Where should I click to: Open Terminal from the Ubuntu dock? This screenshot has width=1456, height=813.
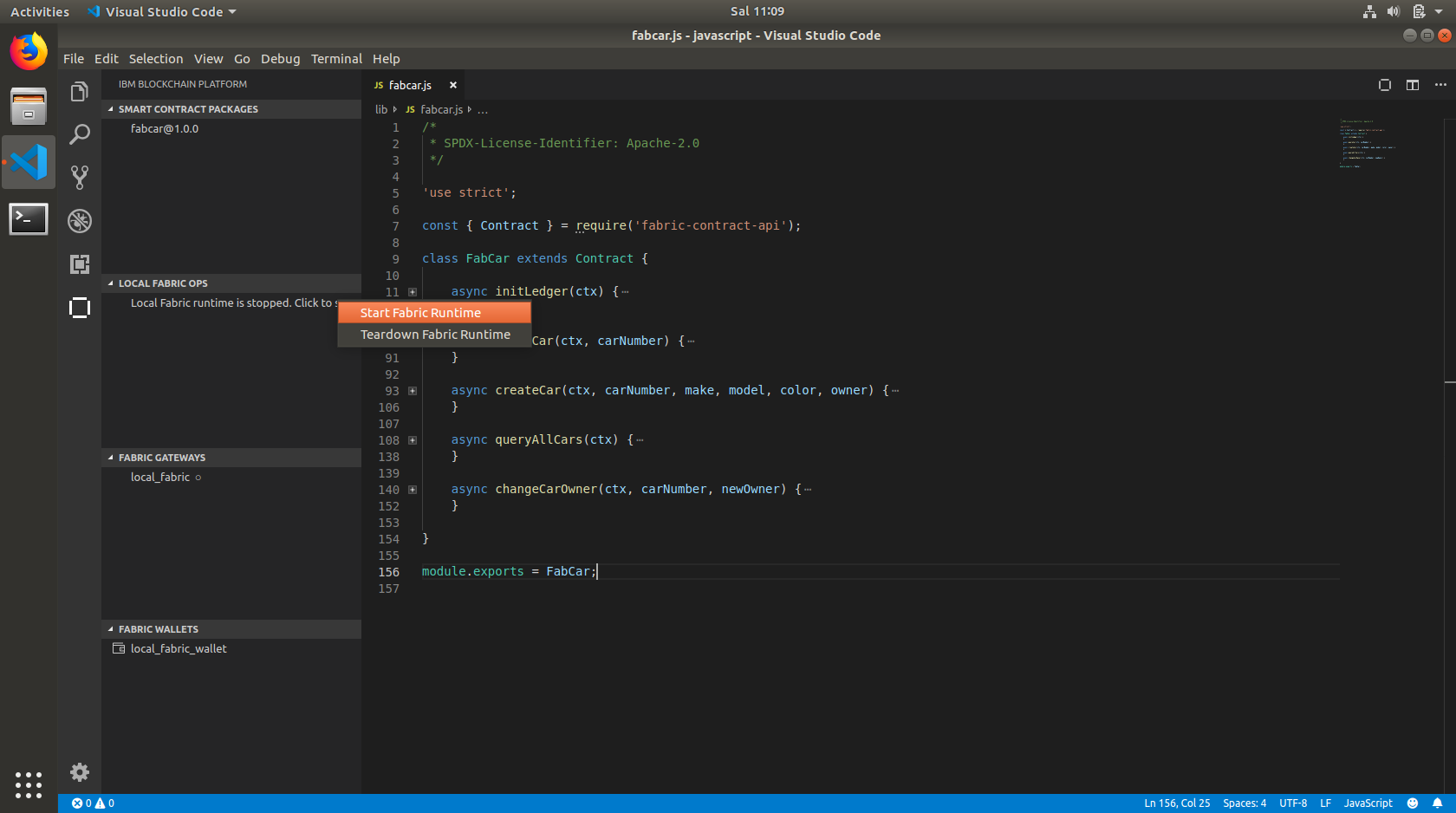29,218
